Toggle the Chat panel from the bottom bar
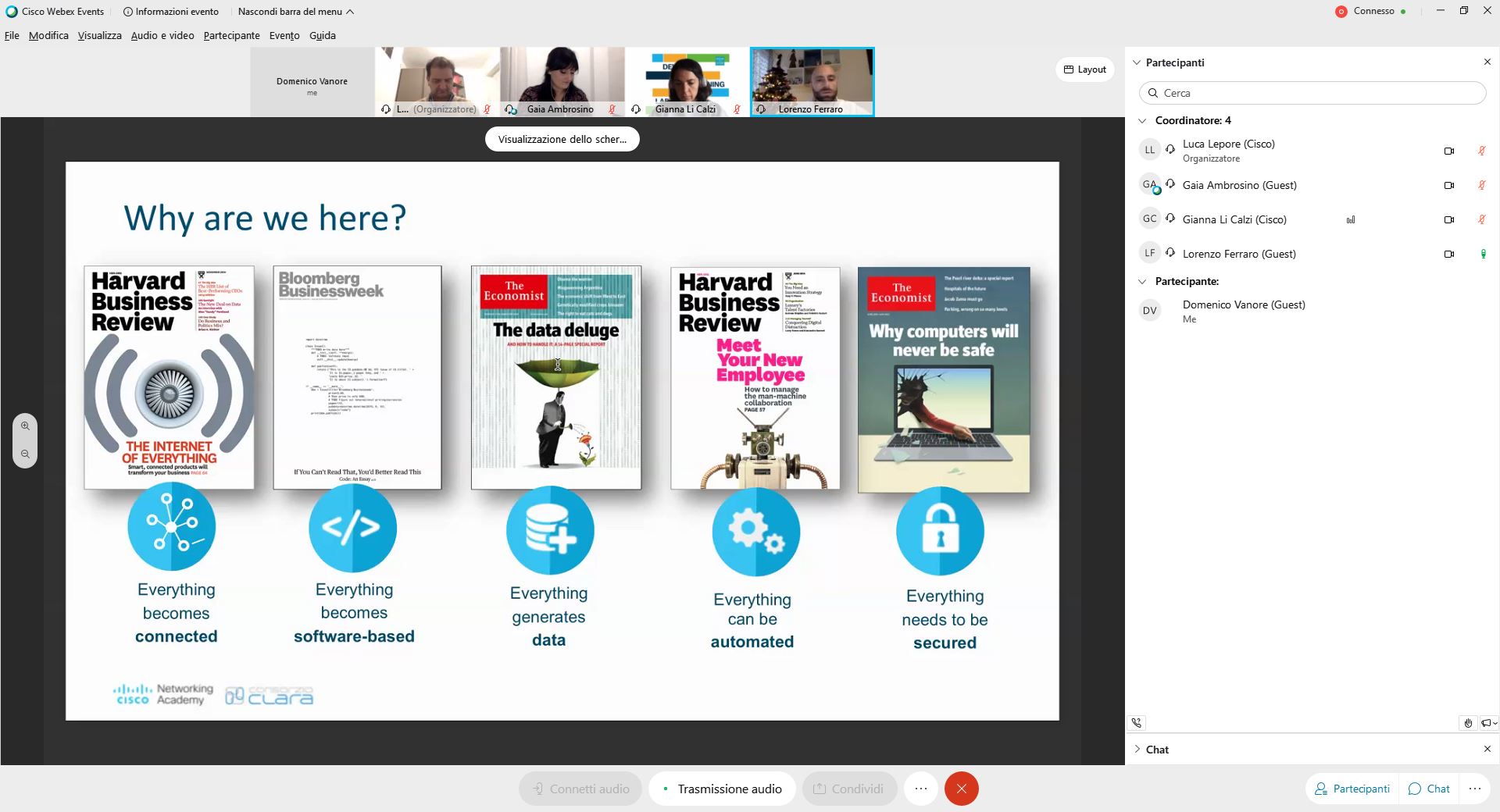 coord(1429,789)
